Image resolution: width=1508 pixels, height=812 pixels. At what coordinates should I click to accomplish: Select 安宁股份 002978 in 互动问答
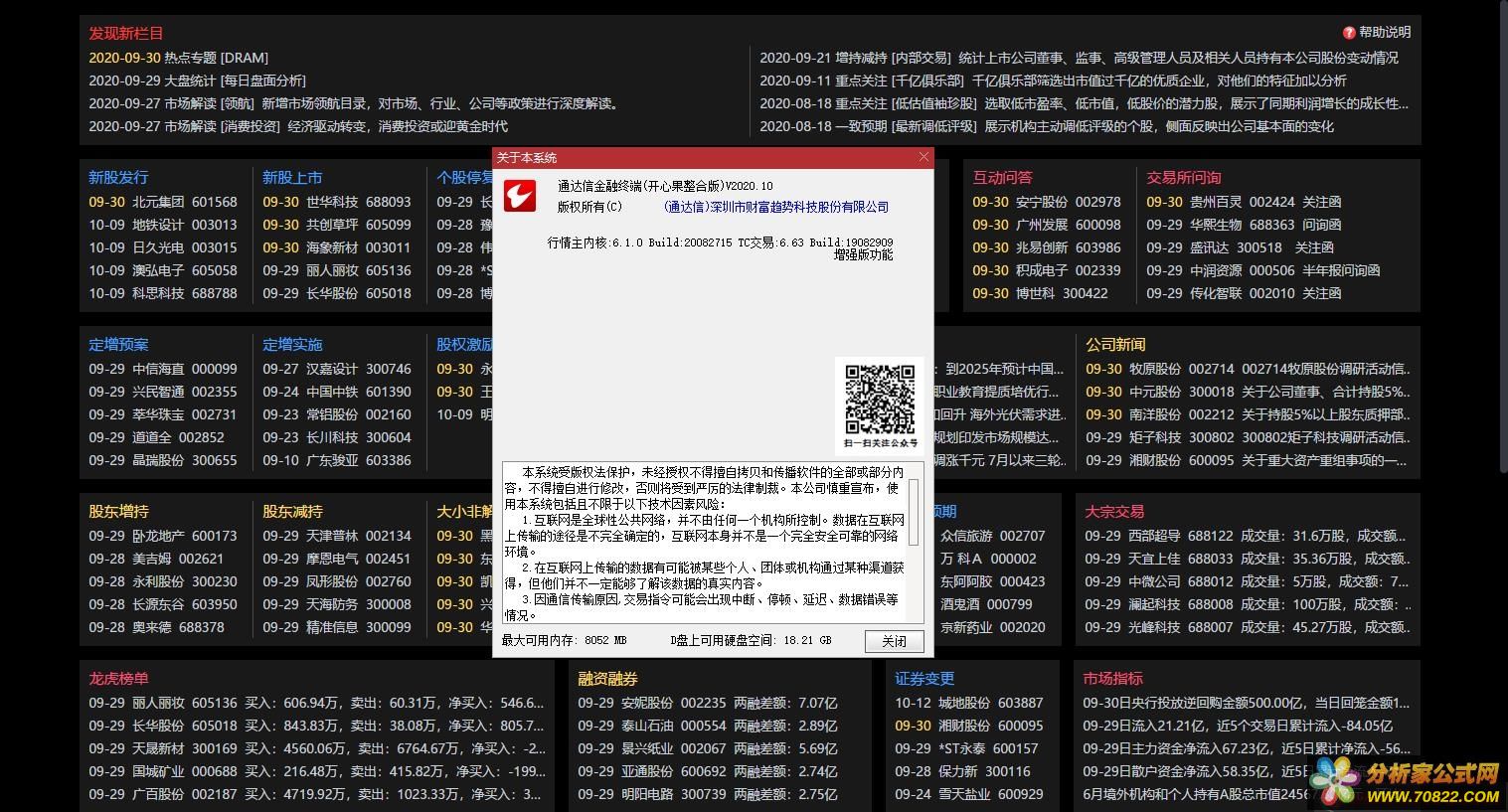point(1047,201)
